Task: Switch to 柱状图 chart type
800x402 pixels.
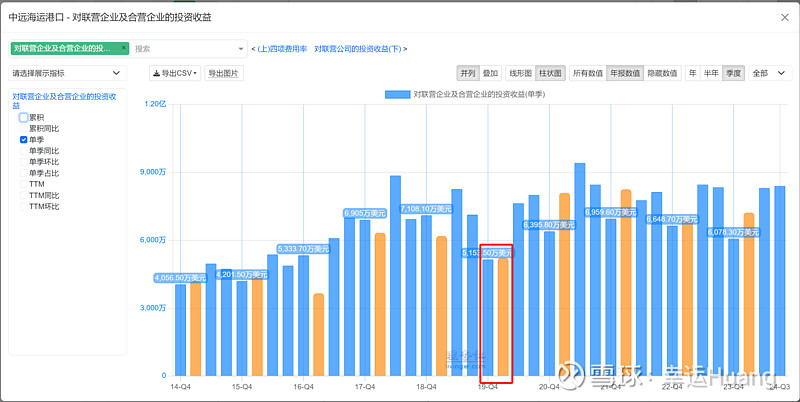Action: pyautogui.click(x=550, y=73)
